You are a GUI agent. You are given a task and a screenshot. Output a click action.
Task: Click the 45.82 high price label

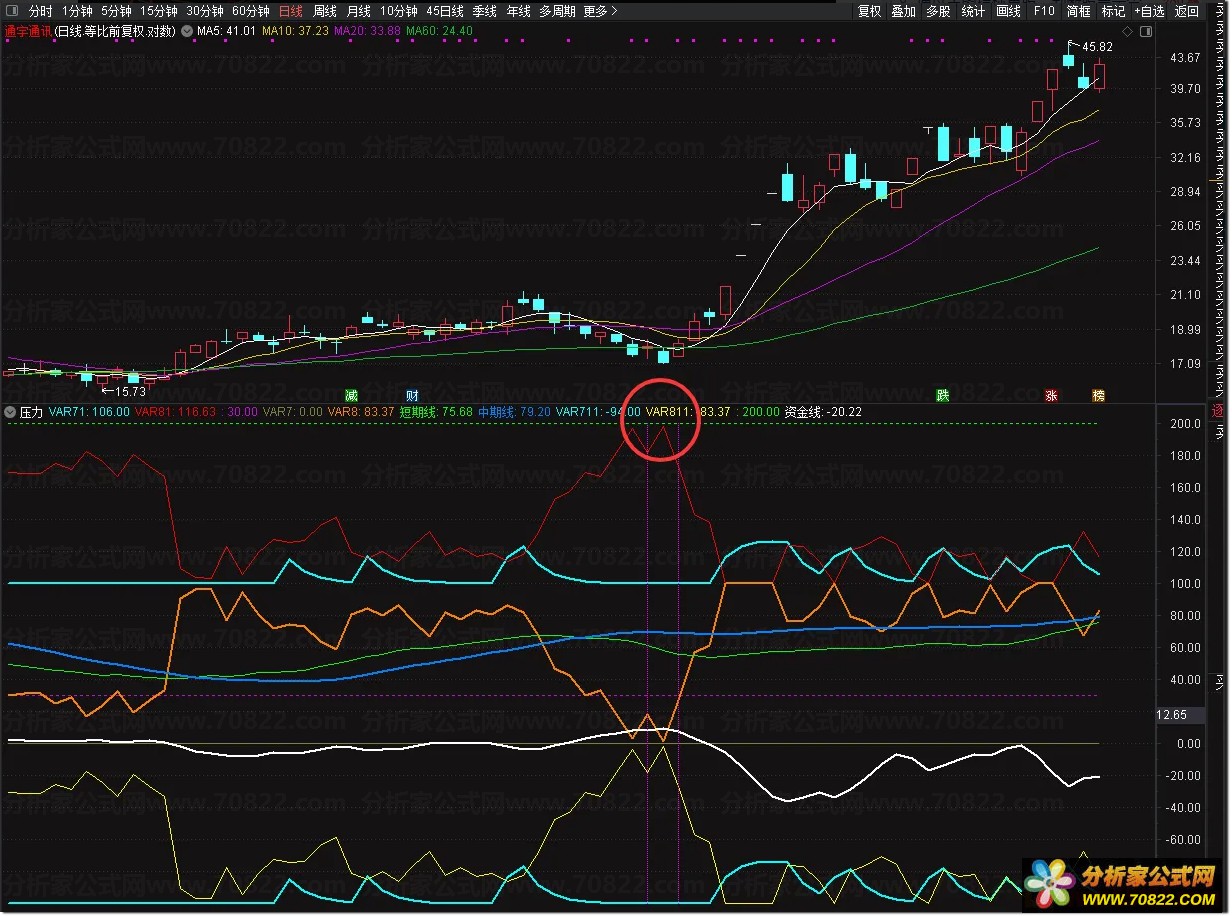pos(1098,47)
